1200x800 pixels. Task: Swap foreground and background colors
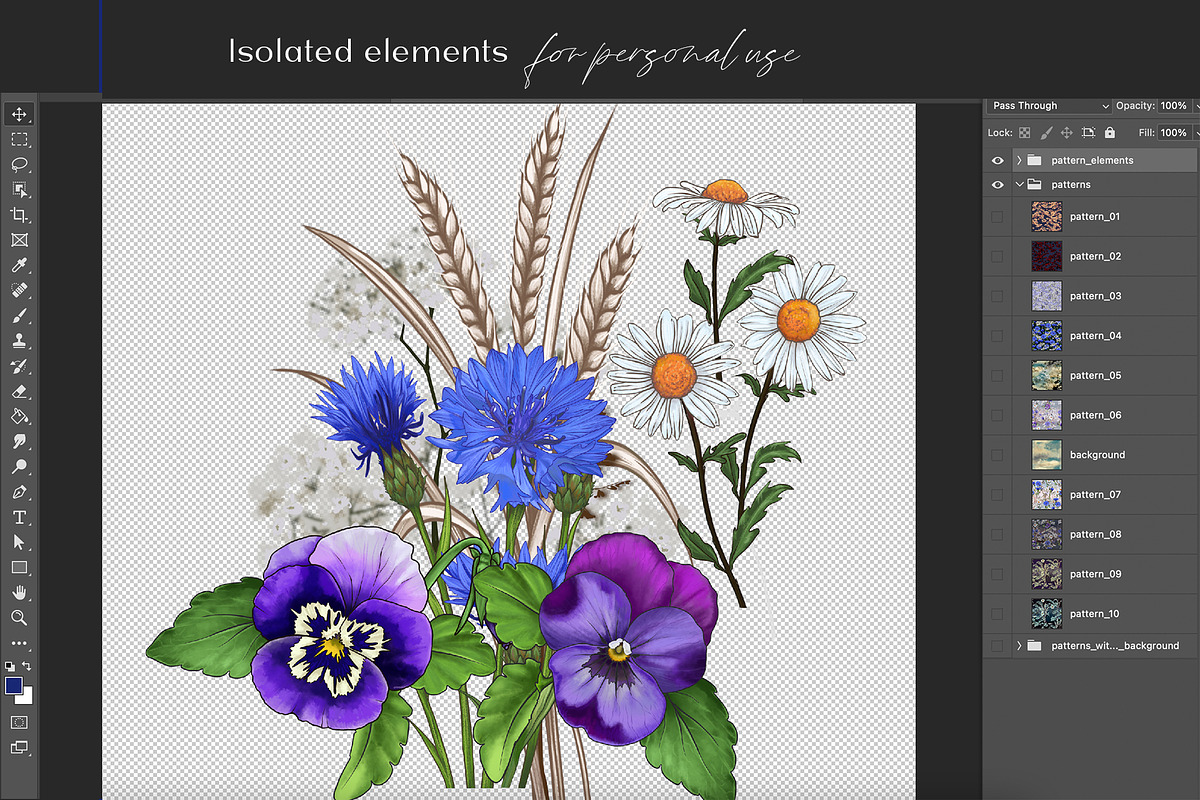[27, 665]
